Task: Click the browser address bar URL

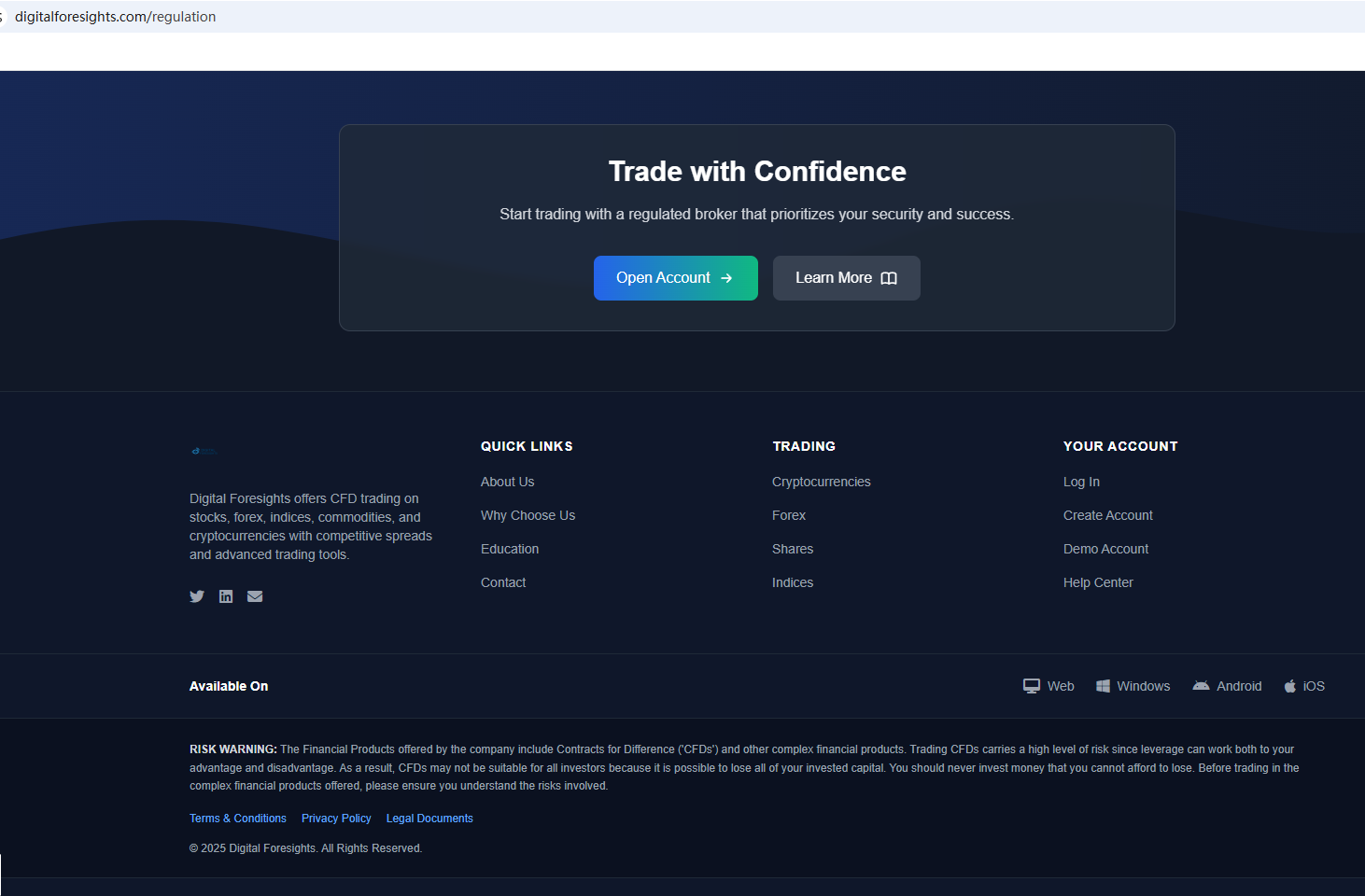Action: click(x=115, y=17)
